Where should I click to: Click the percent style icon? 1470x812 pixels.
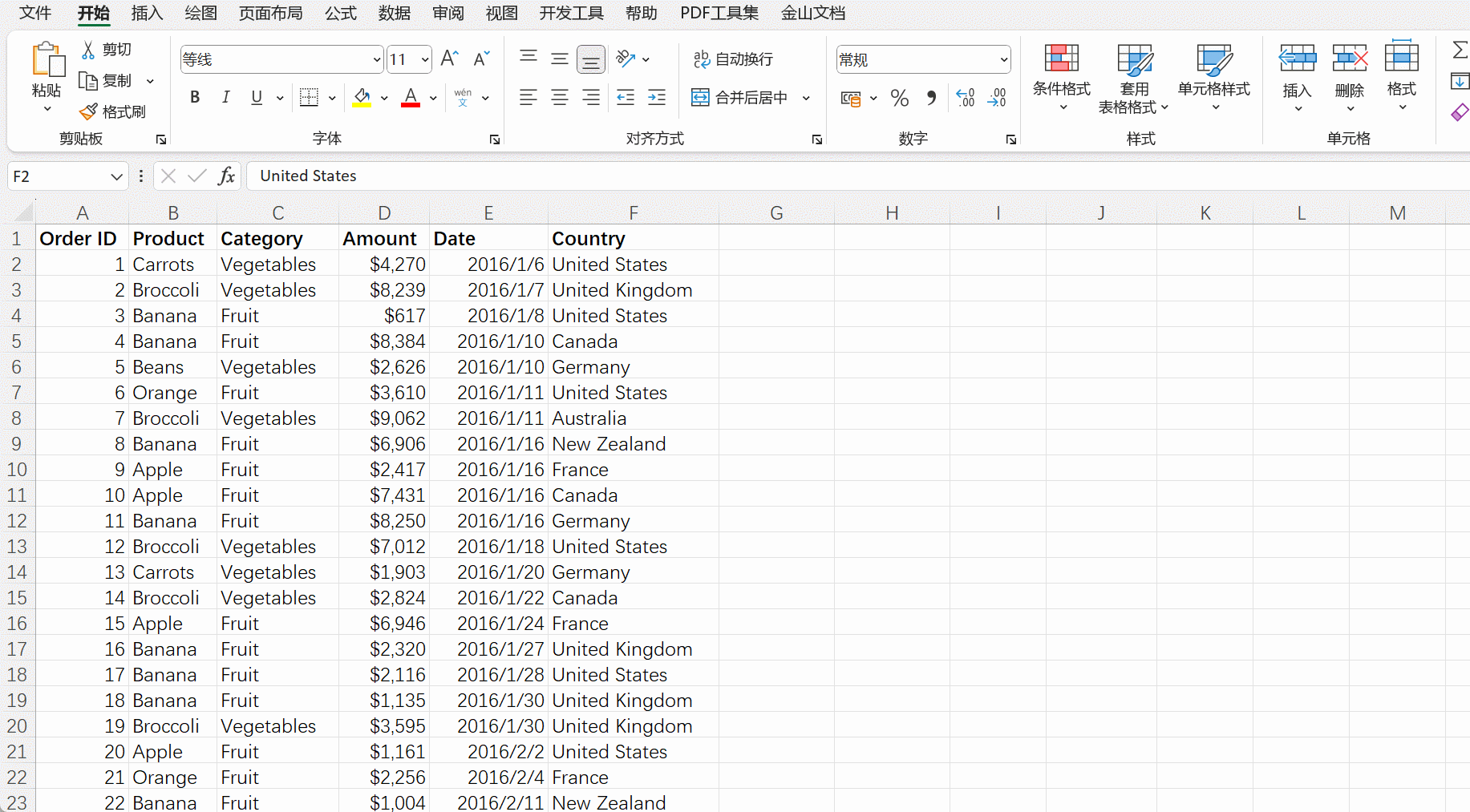[899, 98]
